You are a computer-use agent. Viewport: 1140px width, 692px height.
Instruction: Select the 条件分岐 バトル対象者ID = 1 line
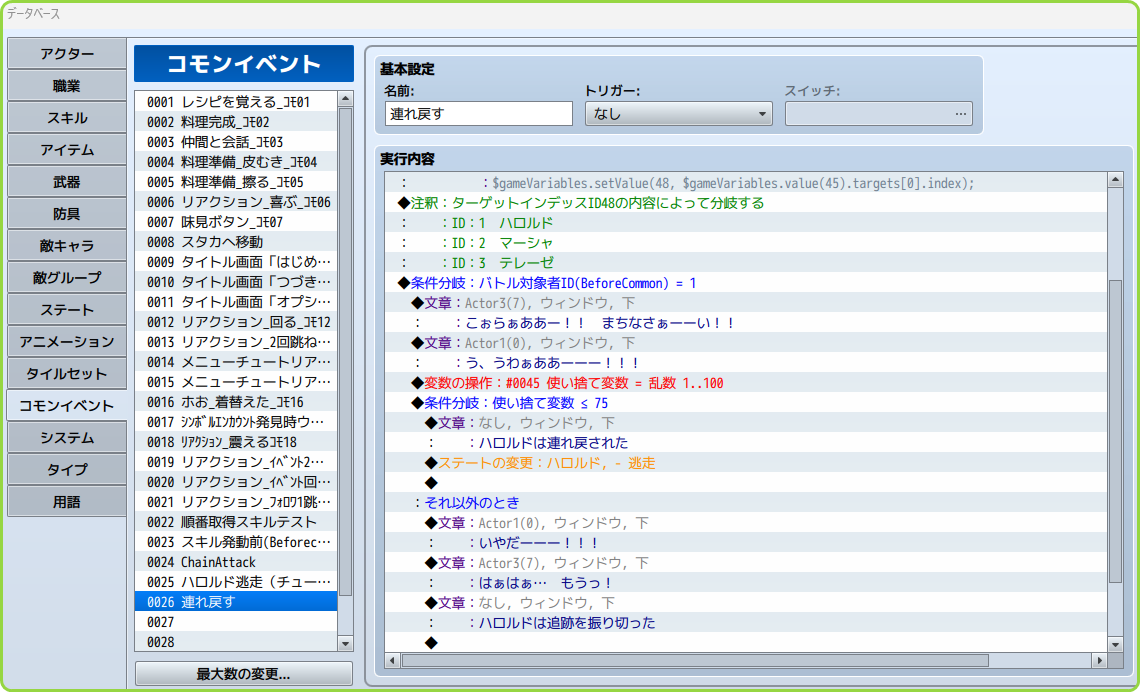(x=745, y=283)
